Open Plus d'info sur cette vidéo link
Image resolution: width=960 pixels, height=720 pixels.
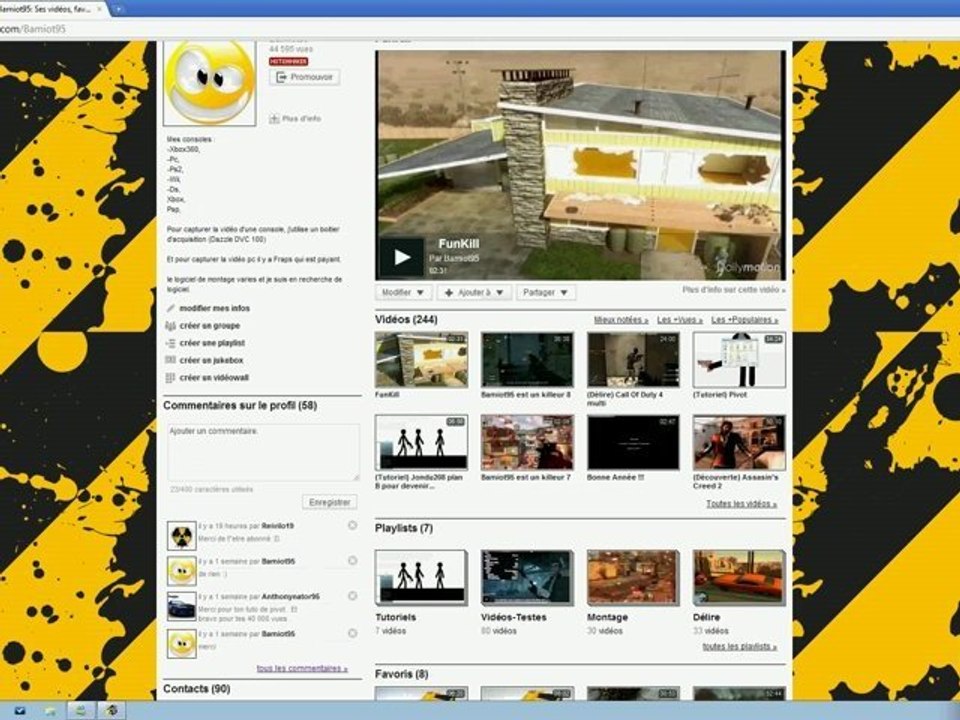point(733,290)
